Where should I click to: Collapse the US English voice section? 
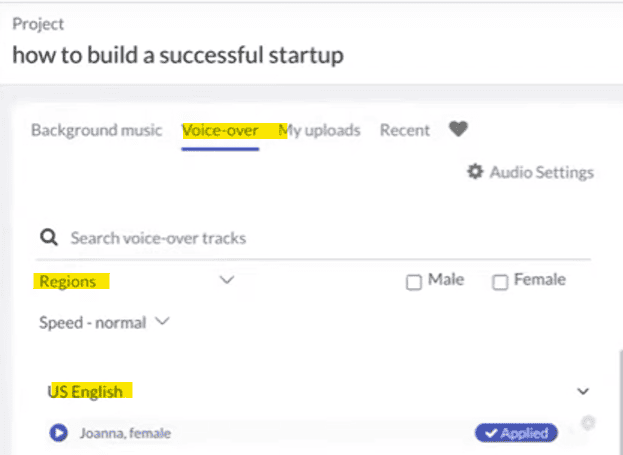(x=583, y=391)
